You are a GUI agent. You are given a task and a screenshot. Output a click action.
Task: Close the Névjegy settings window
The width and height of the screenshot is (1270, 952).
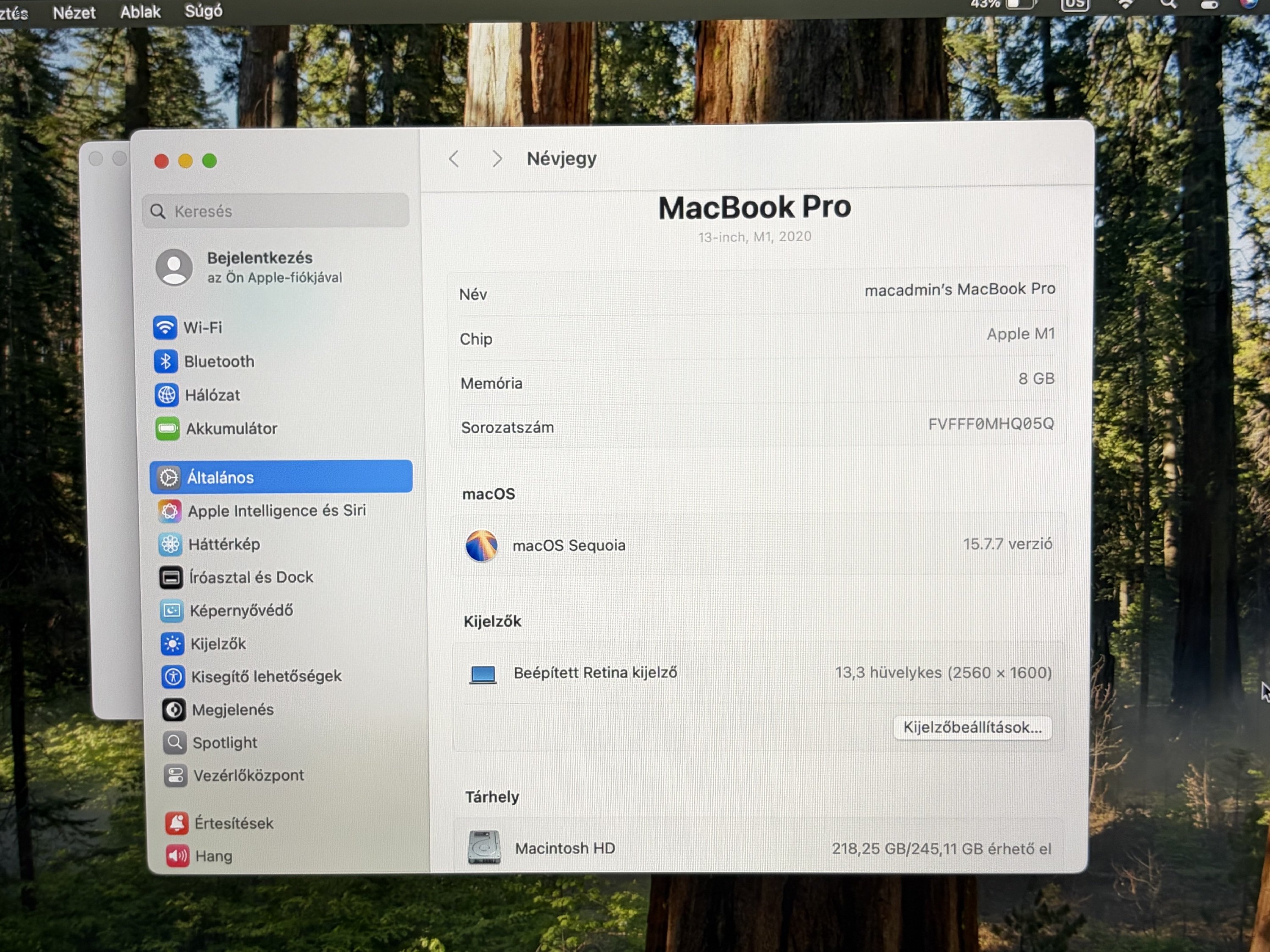click(161, 162)
